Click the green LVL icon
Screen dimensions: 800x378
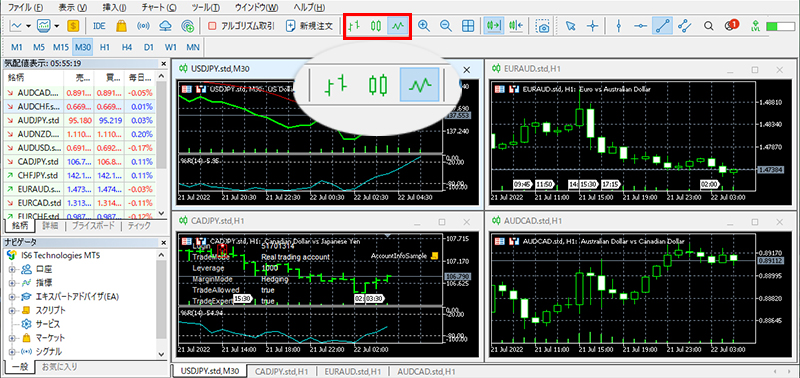click(x=755, y=26)
